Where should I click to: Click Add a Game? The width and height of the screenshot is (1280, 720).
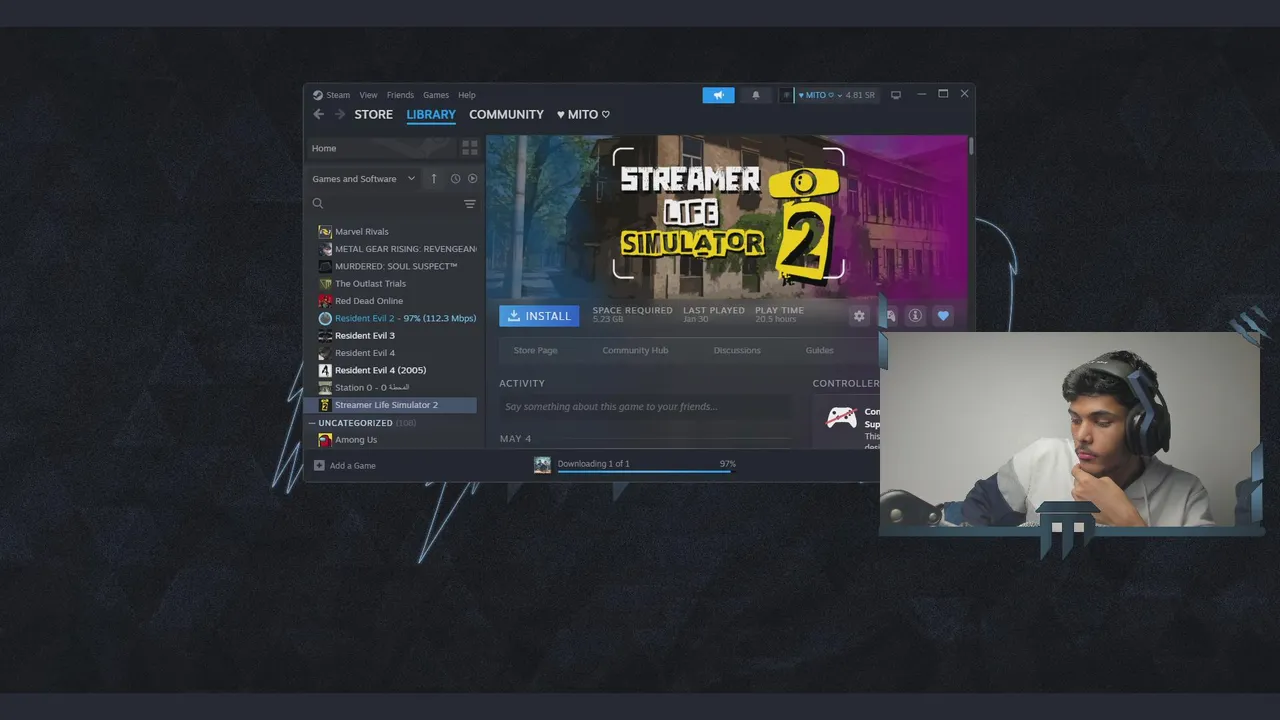point(345,466)
